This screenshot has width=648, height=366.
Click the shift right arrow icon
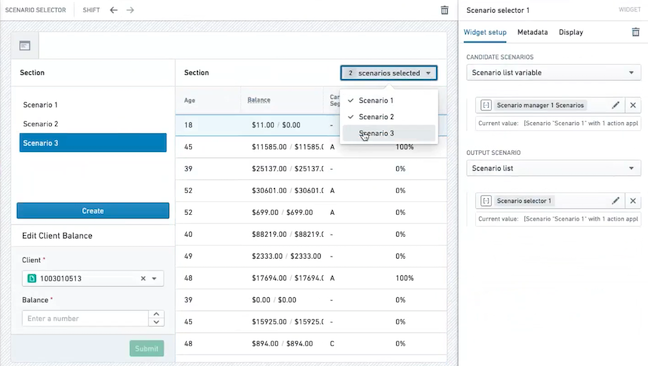(130, 10)
